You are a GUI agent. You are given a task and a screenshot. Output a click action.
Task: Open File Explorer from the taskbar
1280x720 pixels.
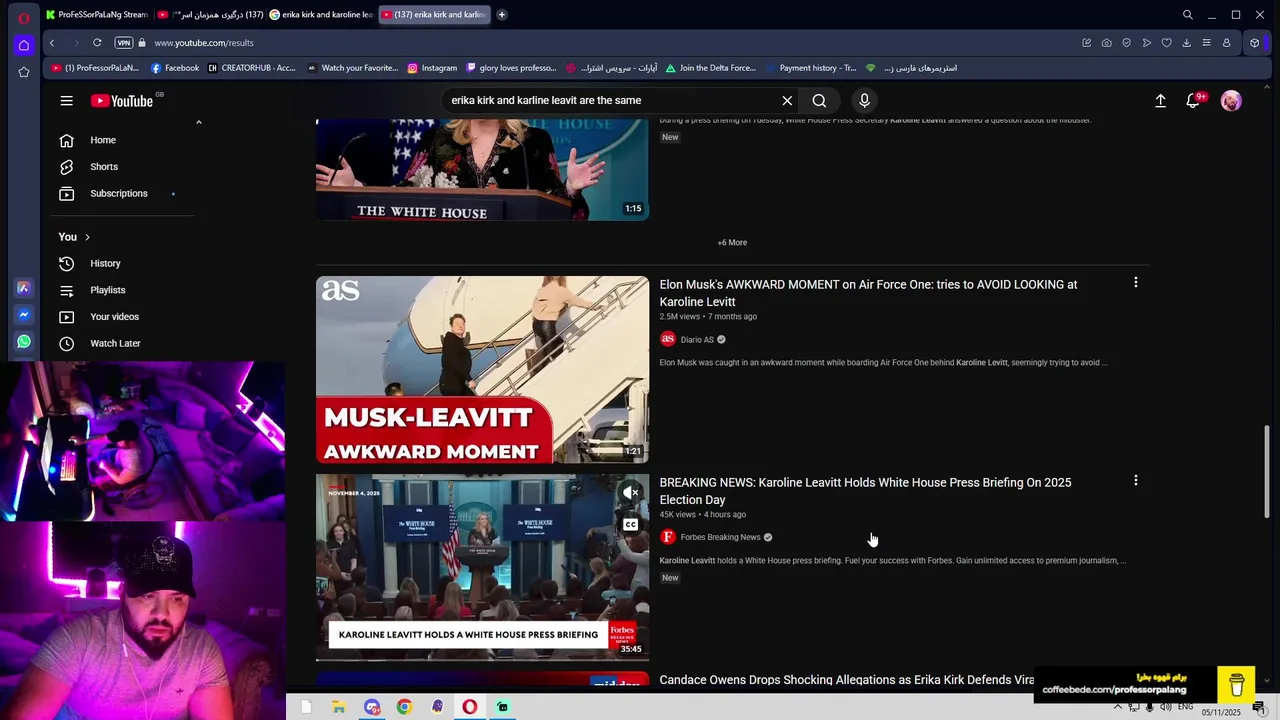point(339,707)
